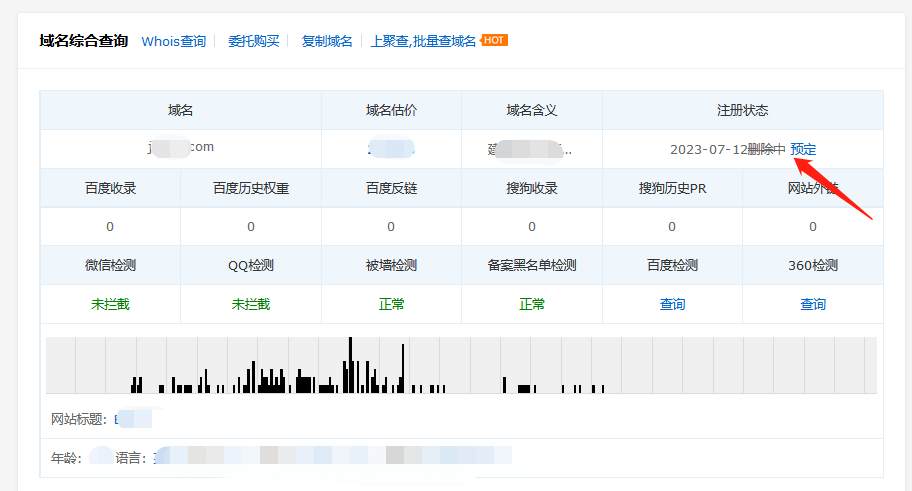Click 正常 under 被墙检测

391,304
